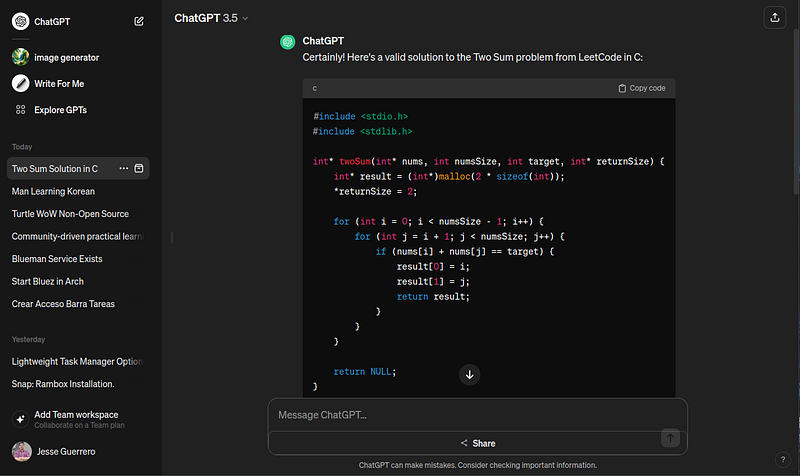Click the ChatGPT response avatar icon
This screenshot has height=476, width=800.
coord(288,42)
